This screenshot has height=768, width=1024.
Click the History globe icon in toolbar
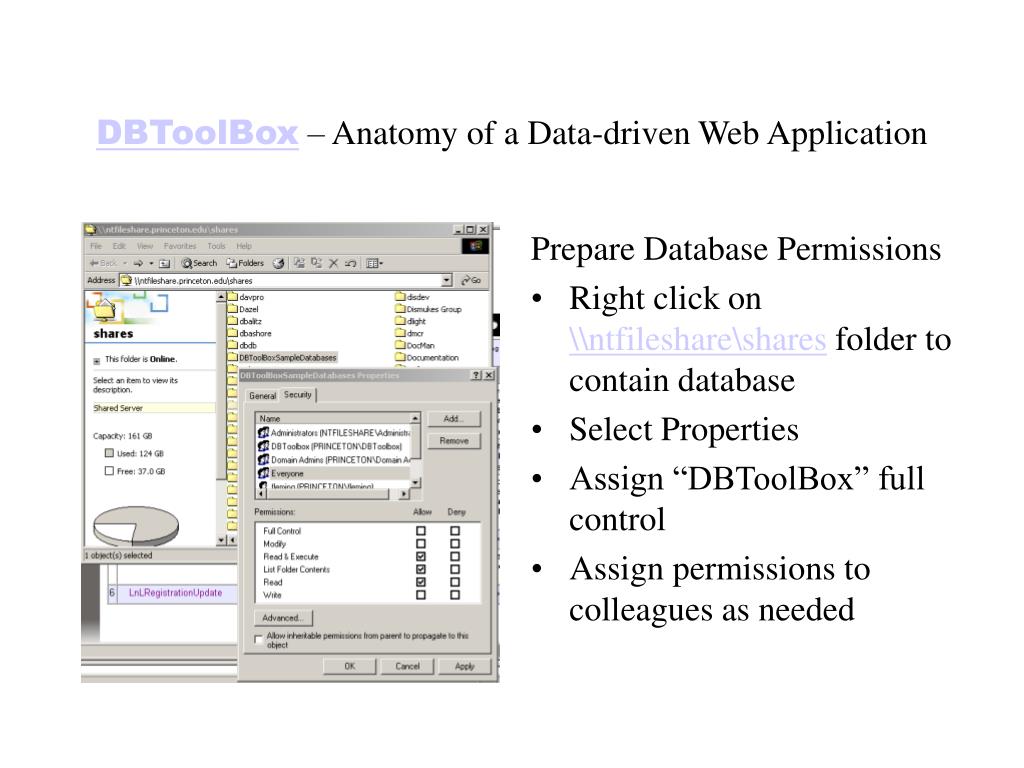click(278, 263)
